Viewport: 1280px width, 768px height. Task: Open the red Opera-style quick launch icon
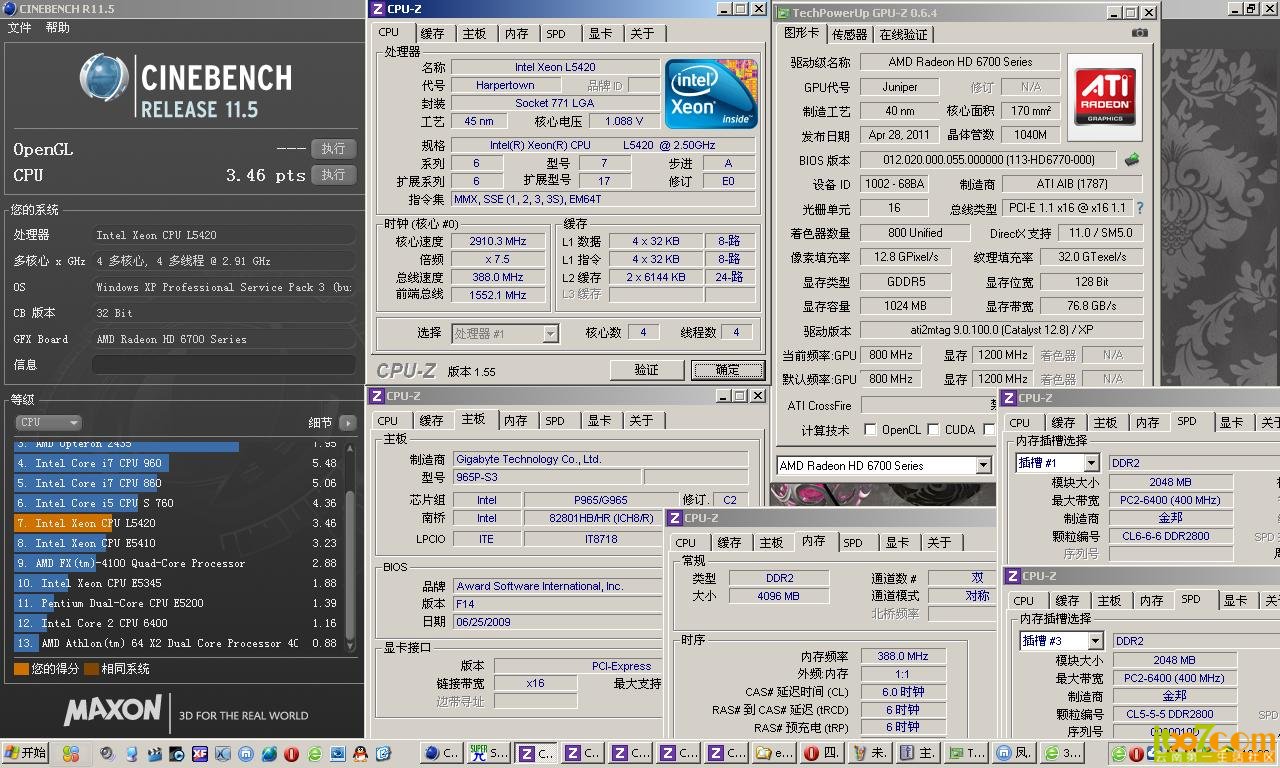tap(291, 753)
